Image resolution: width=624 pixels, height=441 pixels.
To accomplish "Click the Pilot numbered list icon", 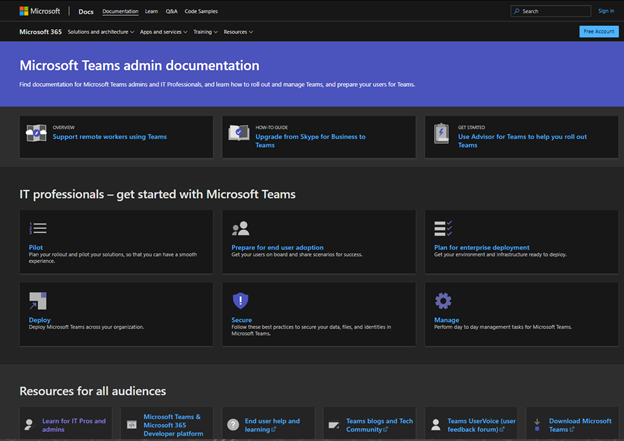I will (38, 228).
